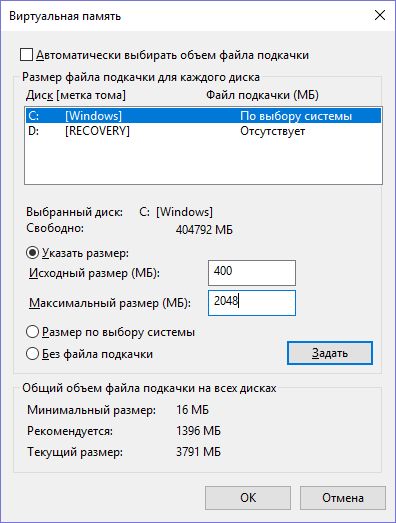
Task: Apply the size with the Задать button
Action: click(x=330, y=353)
